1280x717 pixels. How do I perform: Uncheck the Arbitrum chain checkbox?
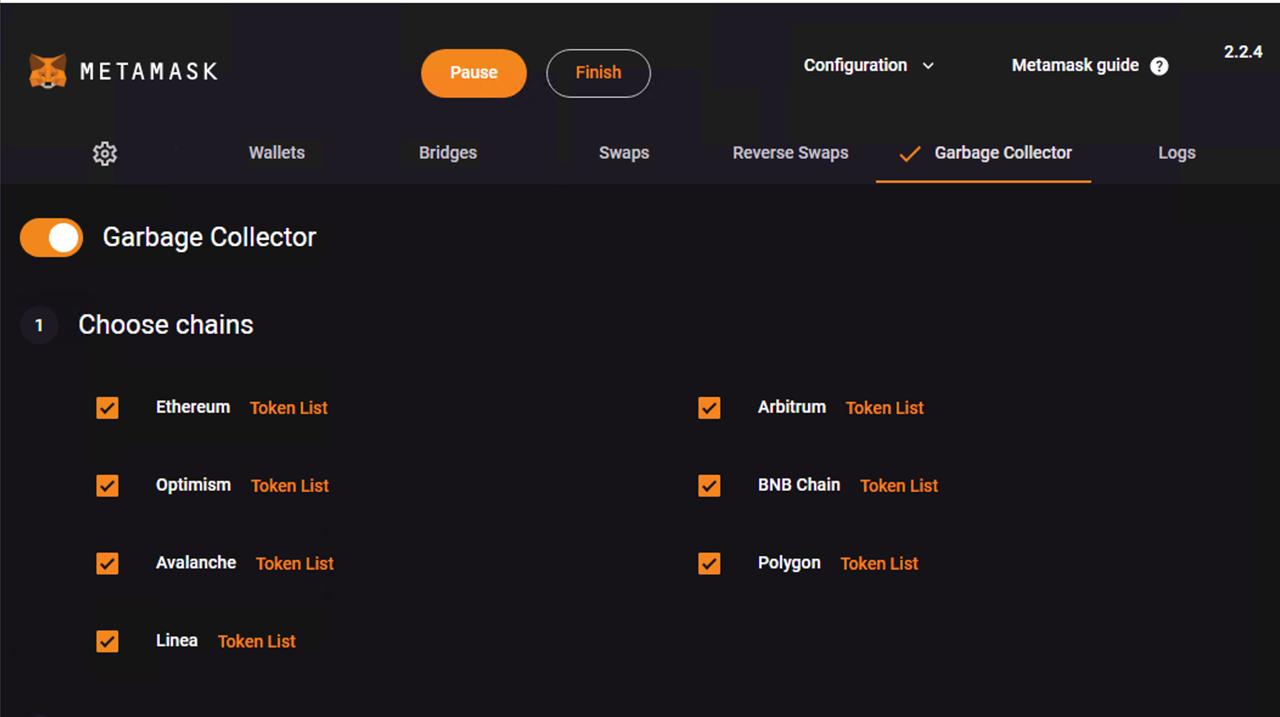click(x=709, y=408)
